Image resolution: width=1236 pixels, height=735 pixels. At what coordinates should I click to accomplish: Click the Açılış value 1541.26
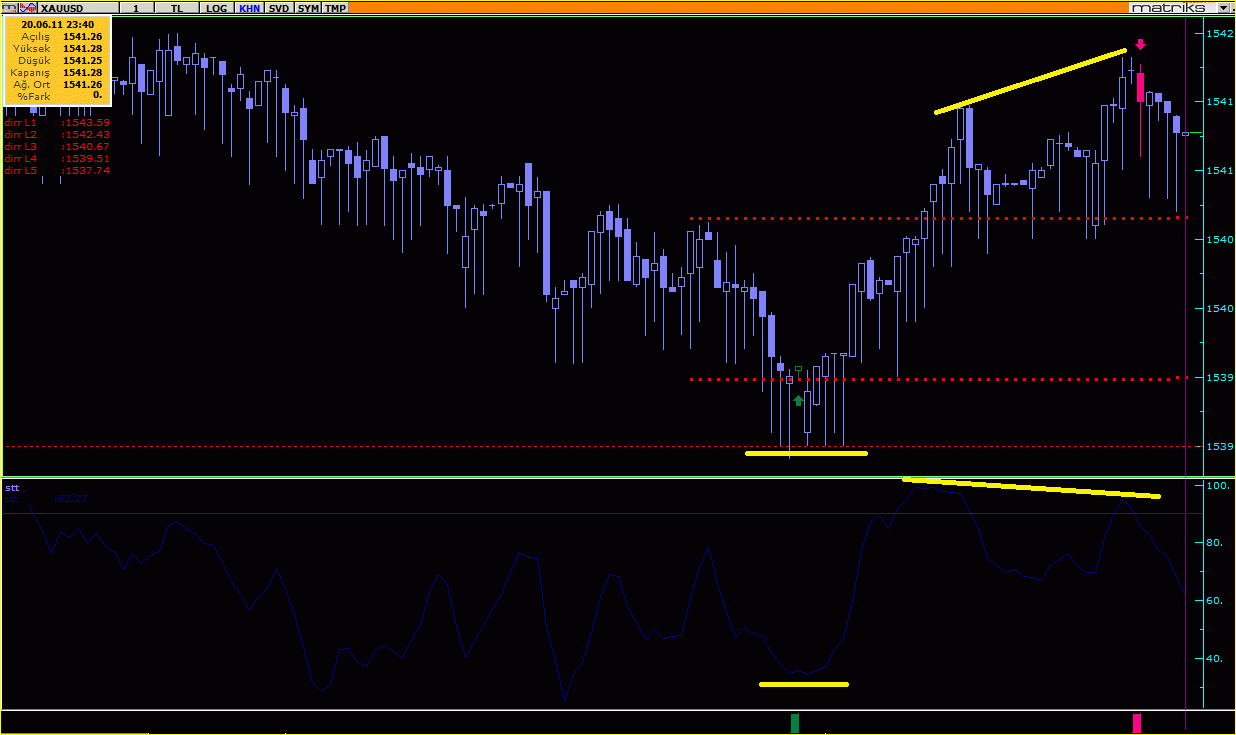82,36
